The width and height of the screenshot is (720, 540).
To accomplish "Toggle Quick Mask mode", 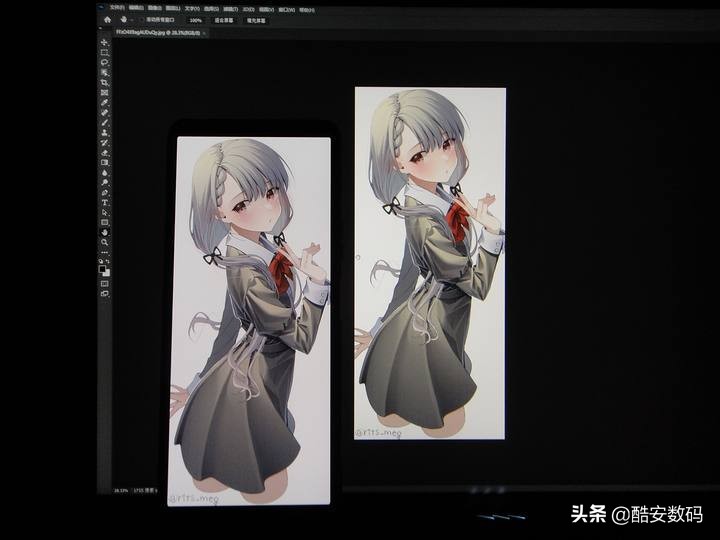I will (x=104, y=284).
